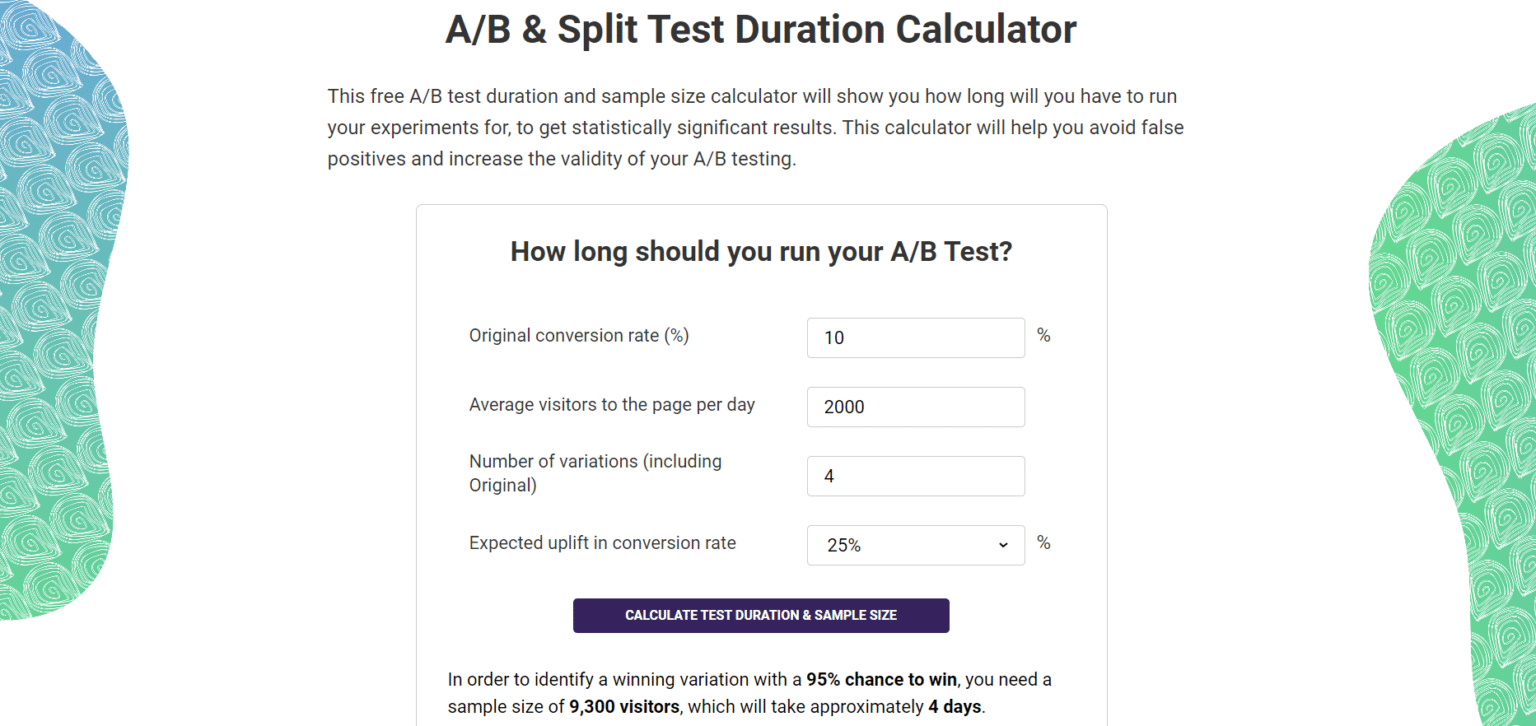1536x726 pixels.
Task: Click the percent sign beside uplift dropdown
Action: coord(1043,543)
